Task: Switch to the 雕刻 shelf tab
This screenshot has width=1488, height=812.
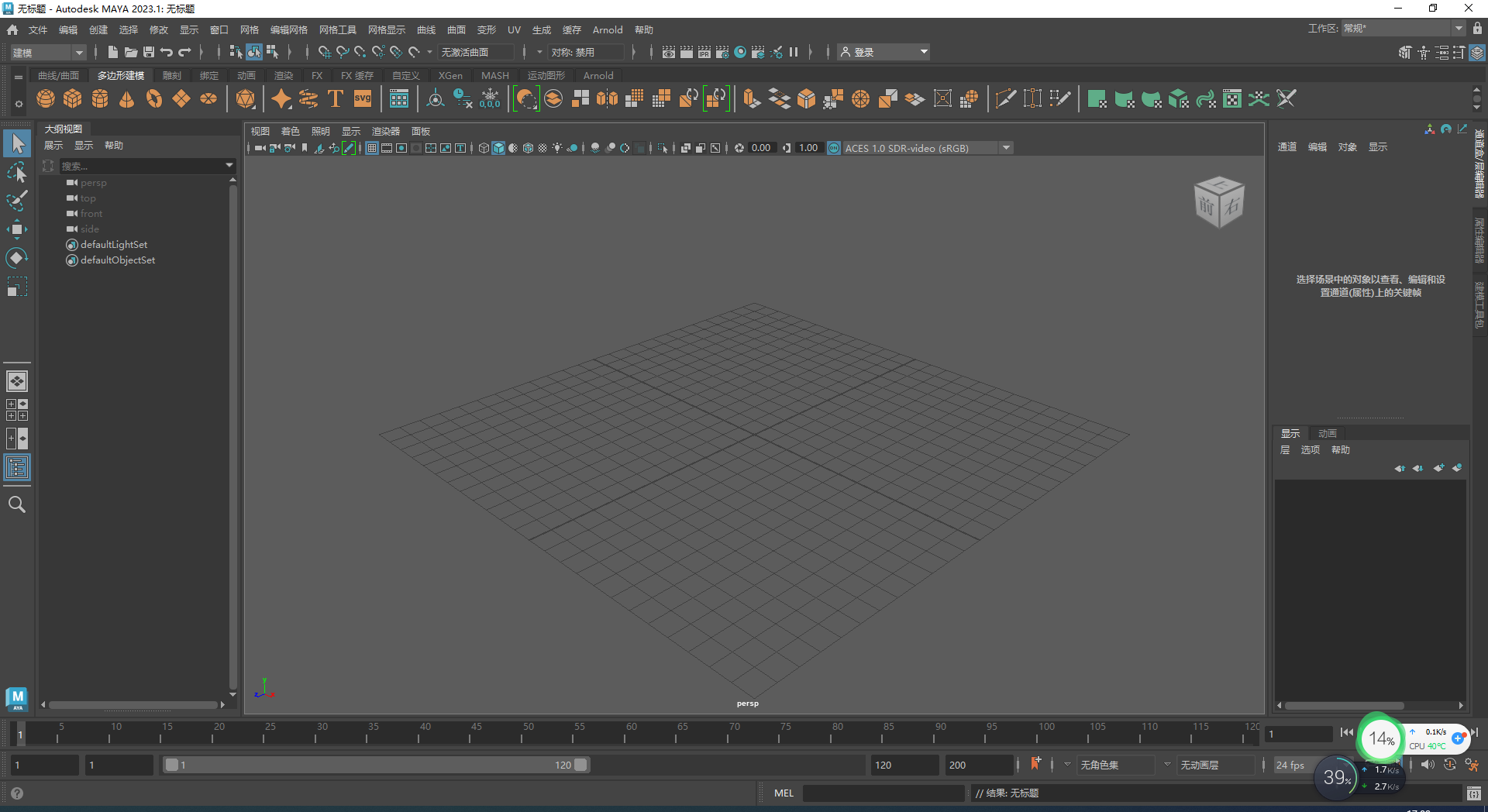Action: 171,75
